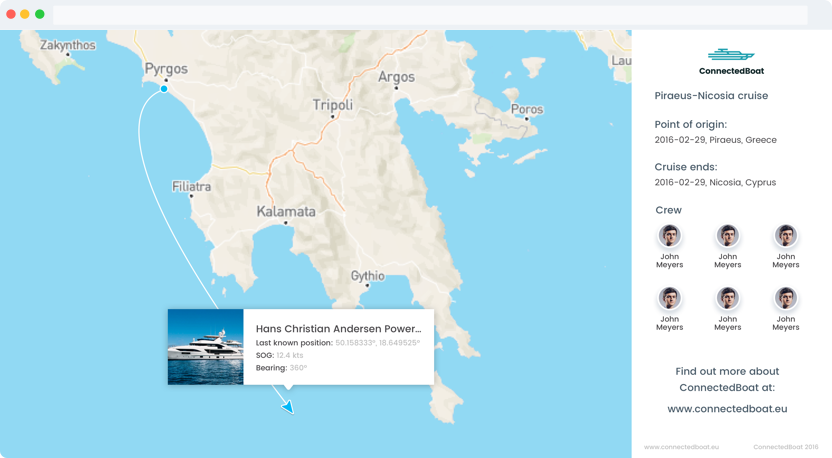The height and width of the screenshot is (458, 832).
Task: Click Piraeus-Nicosia cruise heading
Action: coord(711,96)
